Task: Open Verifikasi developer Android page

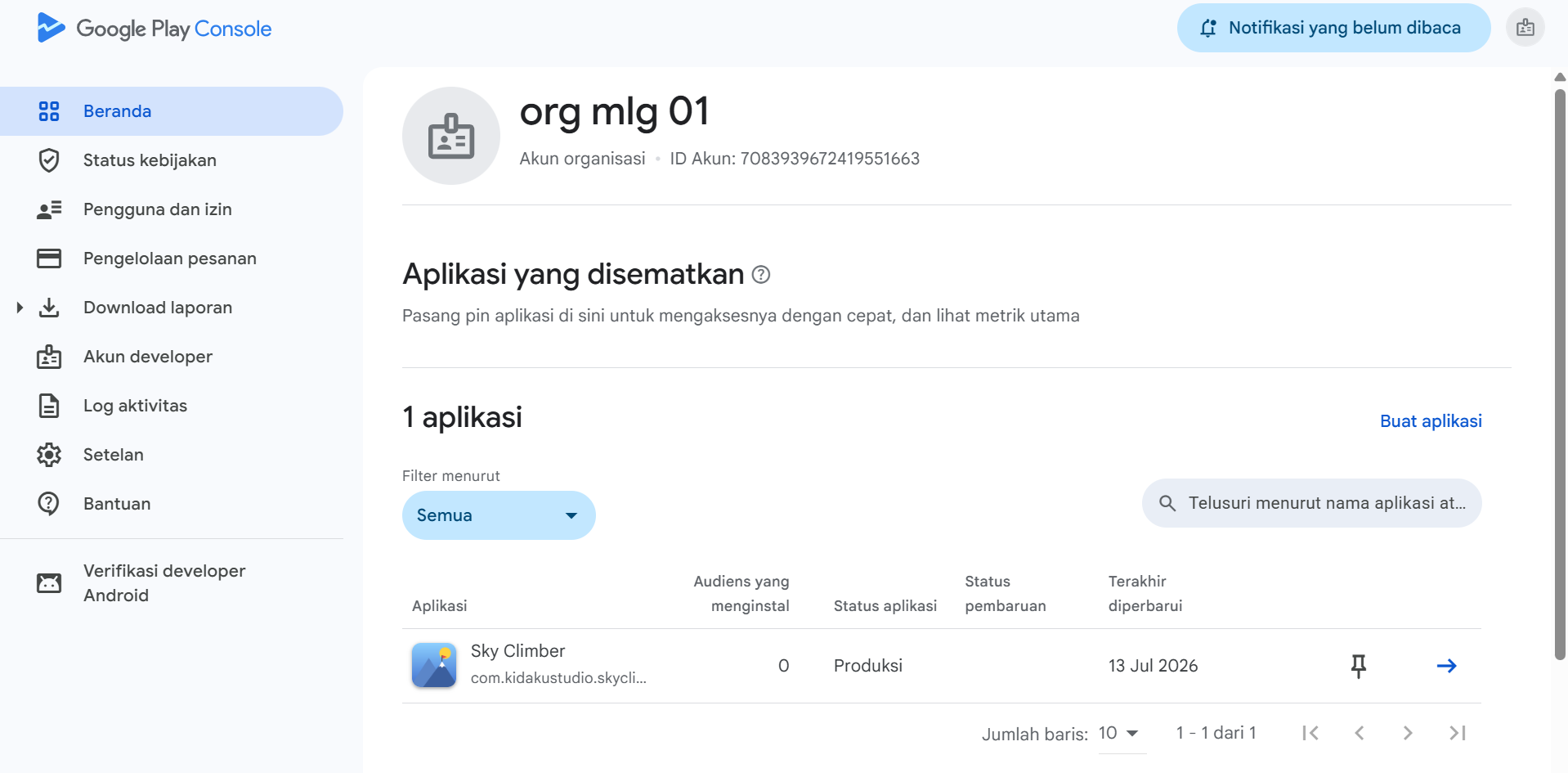Action: (172, 583)
